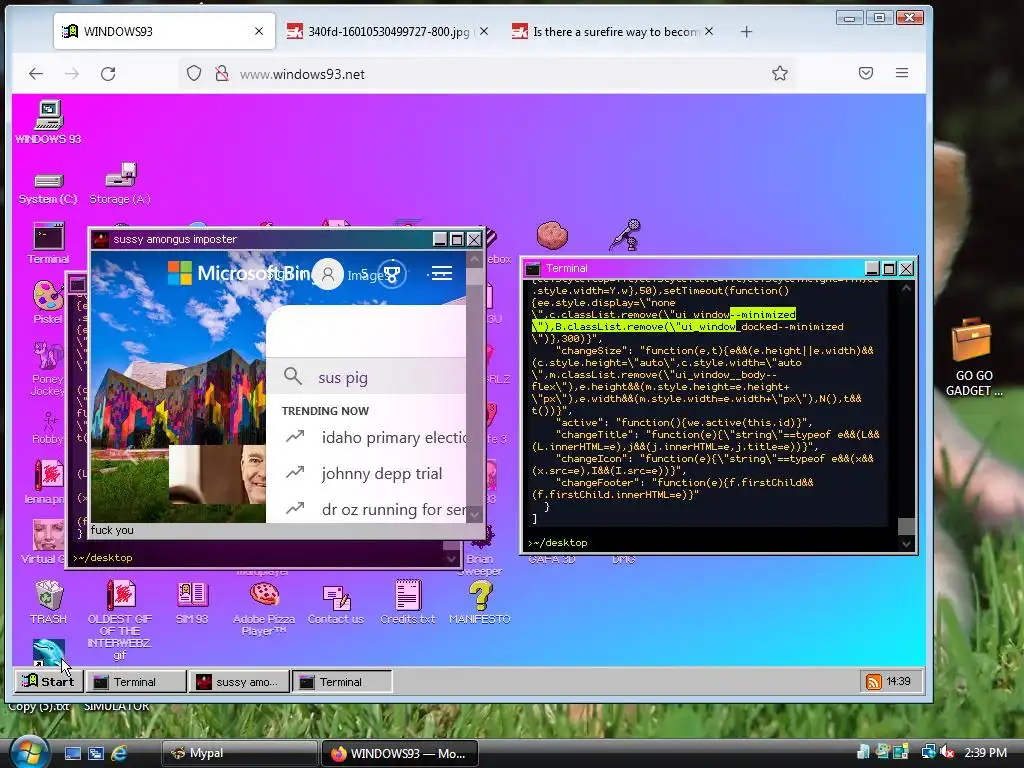Image resolution: width=1024 pixels, height=768 pixels.
Task: Click the WINDOWS93 Mozilla button in Vista taskbar
Action: tap(400, 753)
